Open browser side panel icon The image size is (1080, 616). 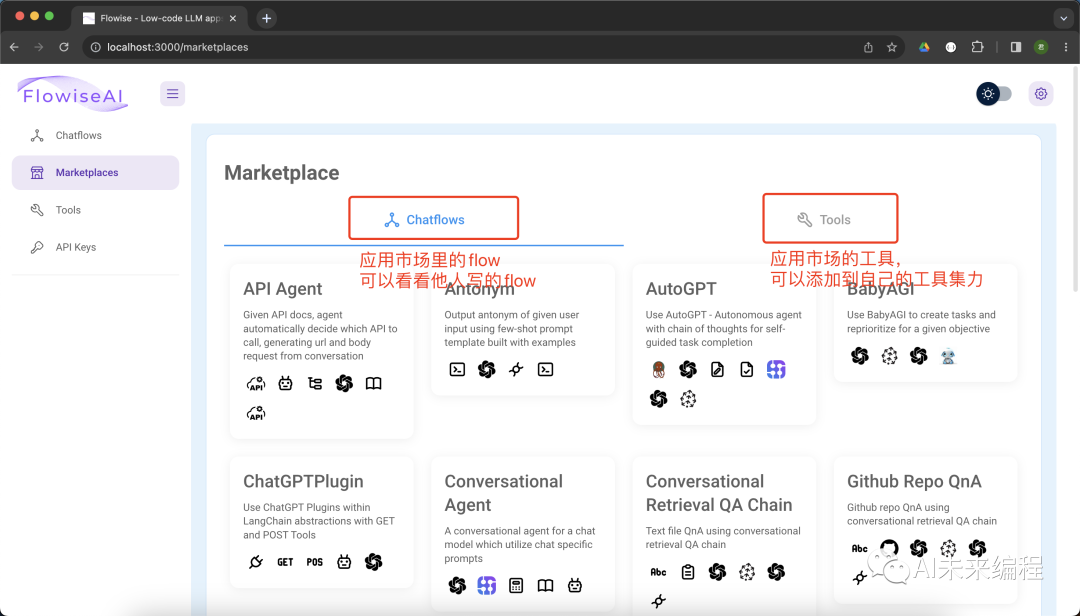[x=1016, y=47]
